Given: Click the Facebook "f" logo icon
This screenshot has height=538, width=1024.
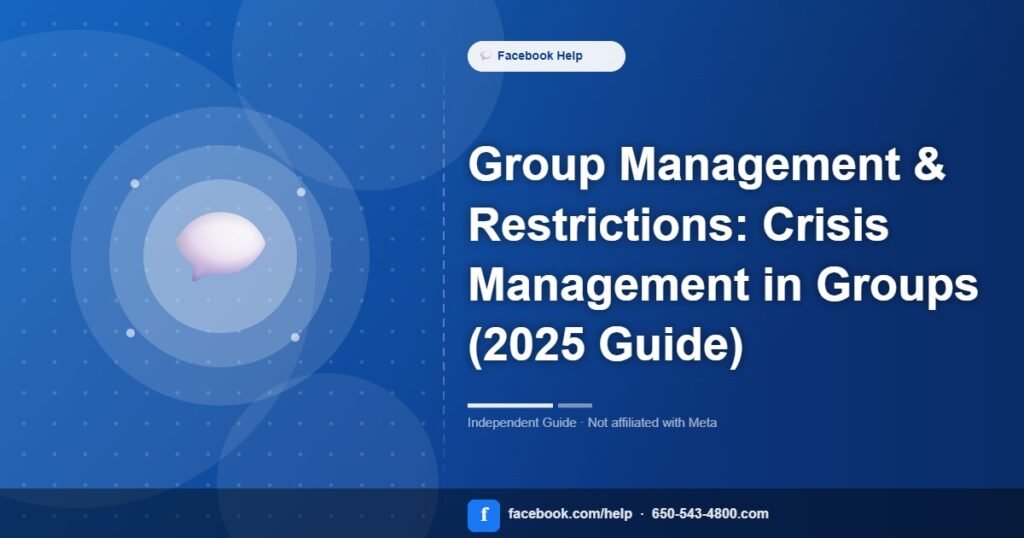Looking at the screenshot, I should [483, 515].
